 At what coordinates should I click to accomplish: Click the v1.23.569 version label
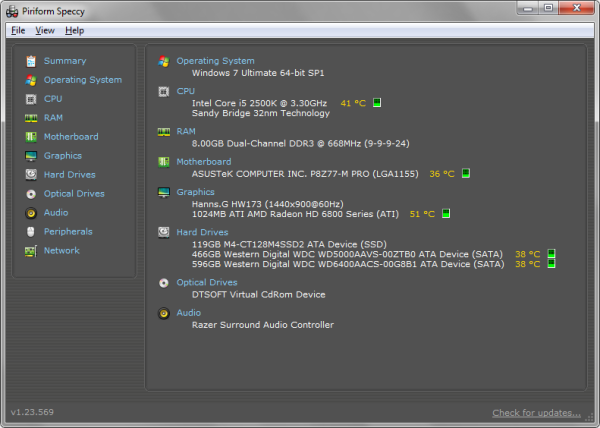(32, 412)
